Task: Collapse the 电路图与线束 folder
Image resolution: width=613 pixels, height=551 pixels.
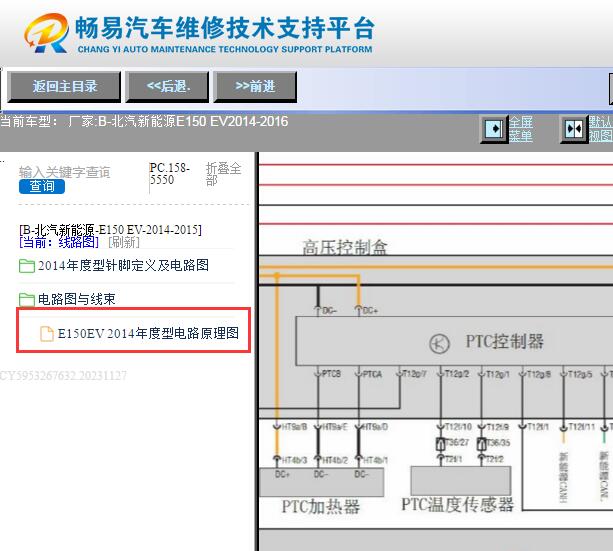Action: (77, 300)
